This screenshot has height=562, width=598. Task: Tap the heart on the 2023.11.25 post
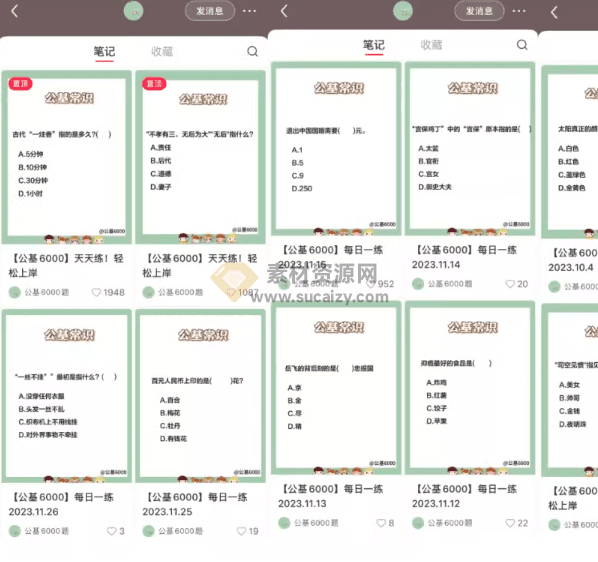pyautogui.click(x=241, y=531)
